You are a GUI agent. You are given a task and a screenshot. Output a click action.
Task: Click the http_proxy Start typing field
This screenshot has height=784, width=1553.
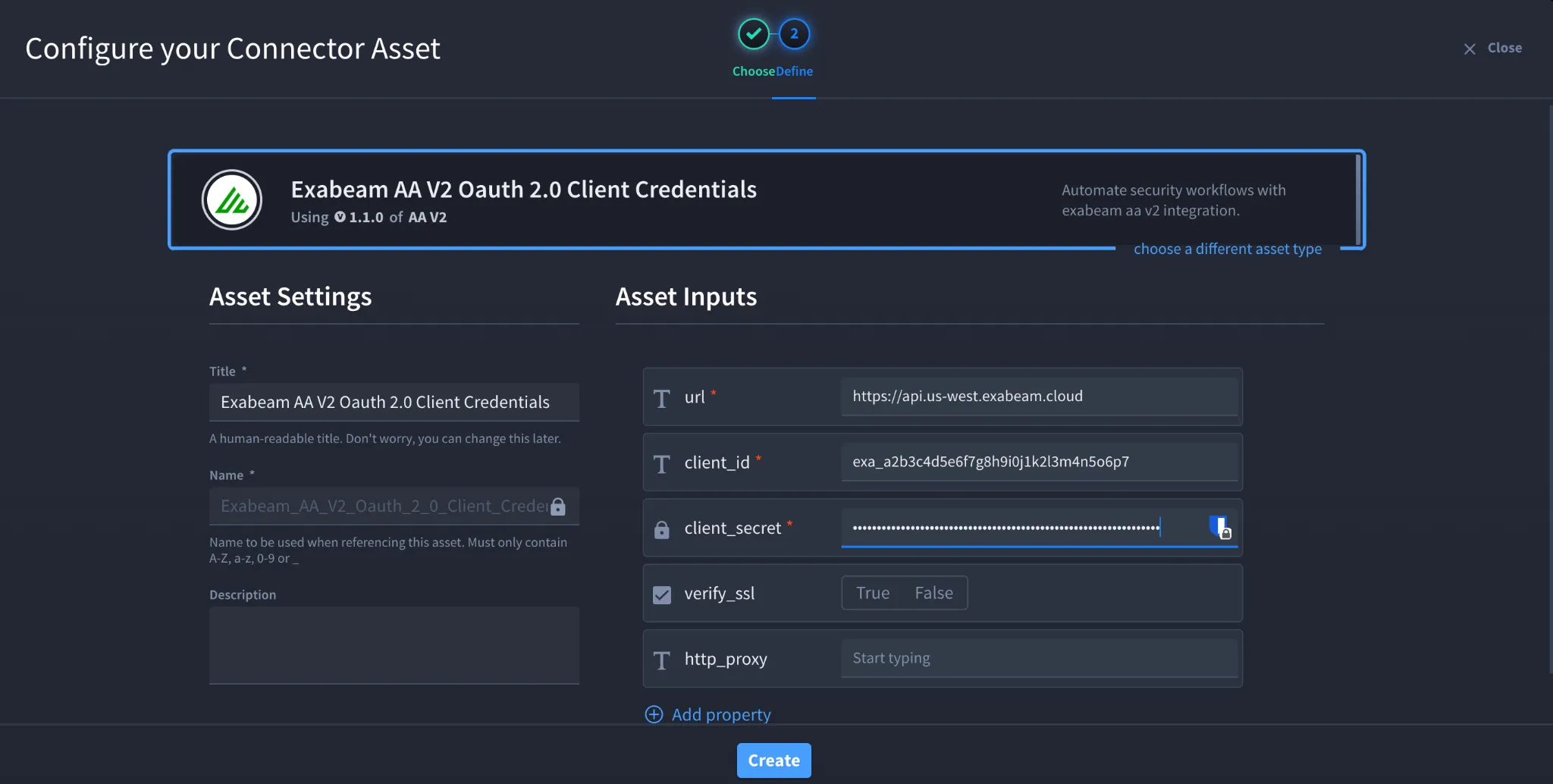(x=1040, y=658)
